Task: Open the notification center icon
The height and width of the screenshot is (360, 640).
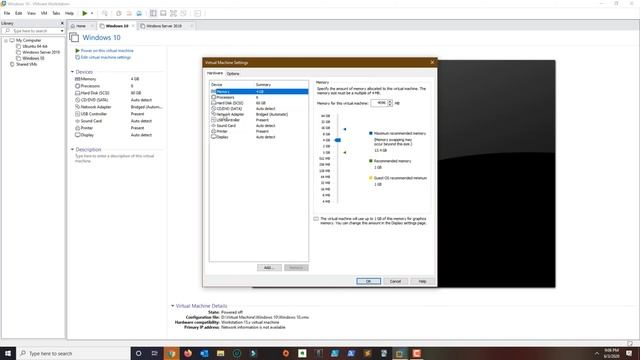Action: tap(629, 353)
